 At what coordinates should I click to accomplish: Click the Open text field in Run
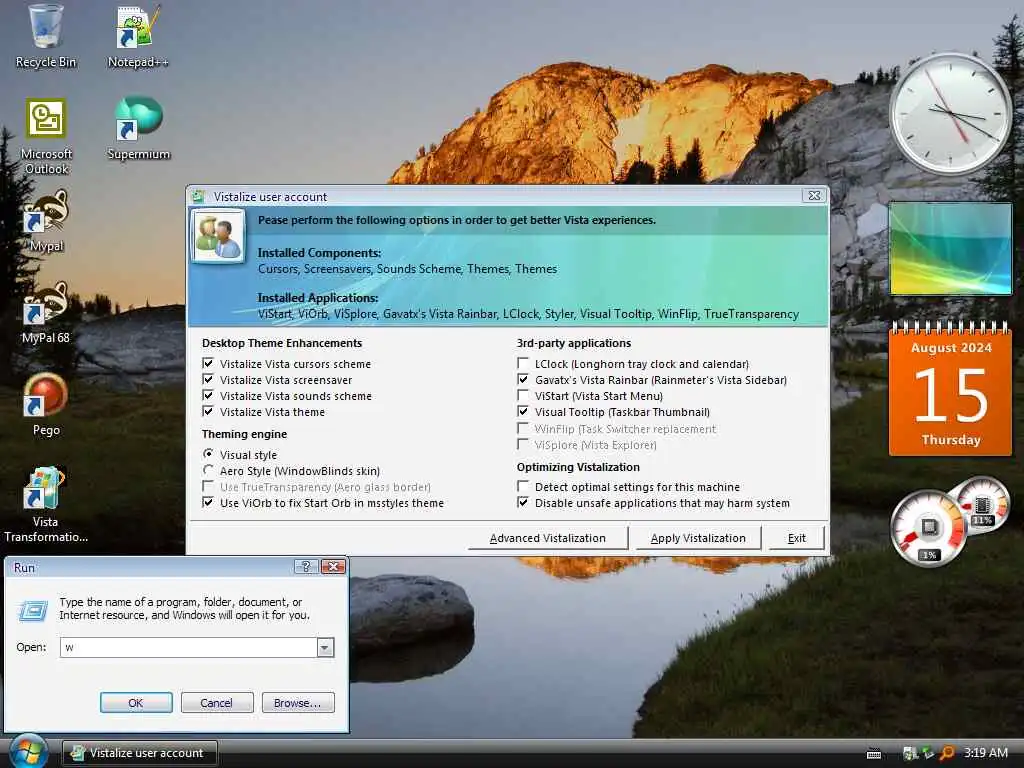(189, 647)
